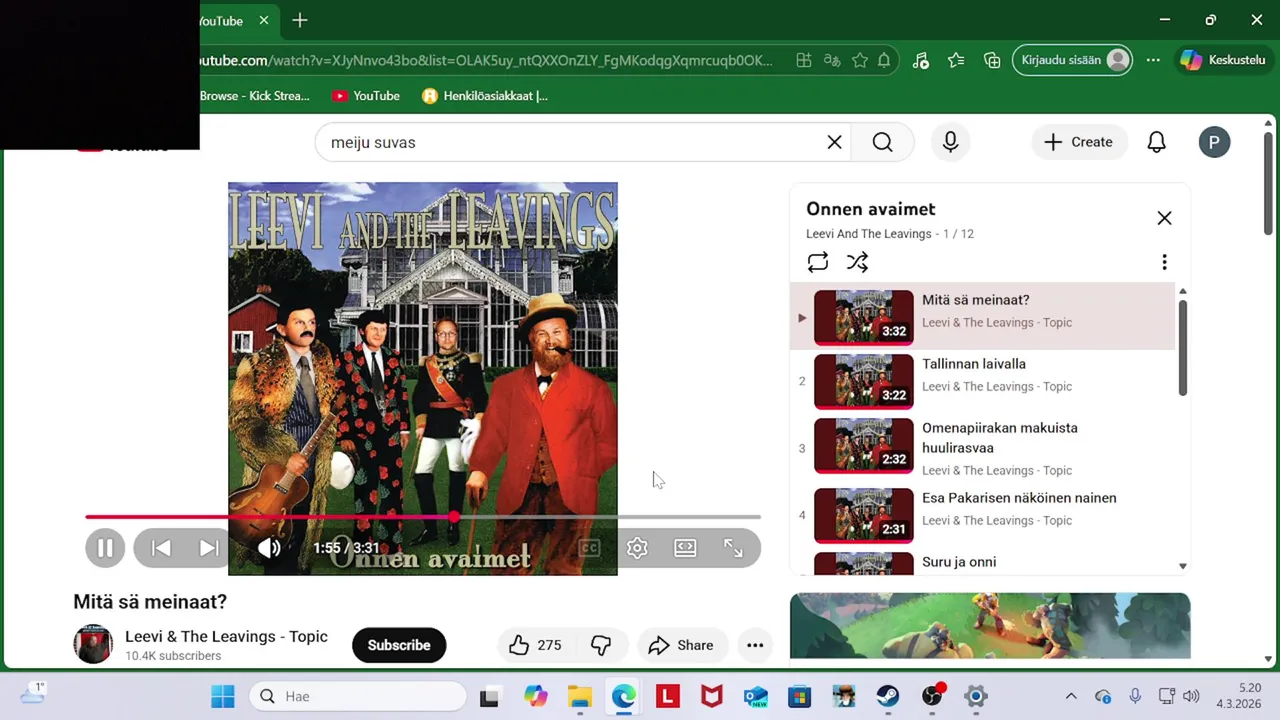Go to the previous video

[x=161, y=548]
